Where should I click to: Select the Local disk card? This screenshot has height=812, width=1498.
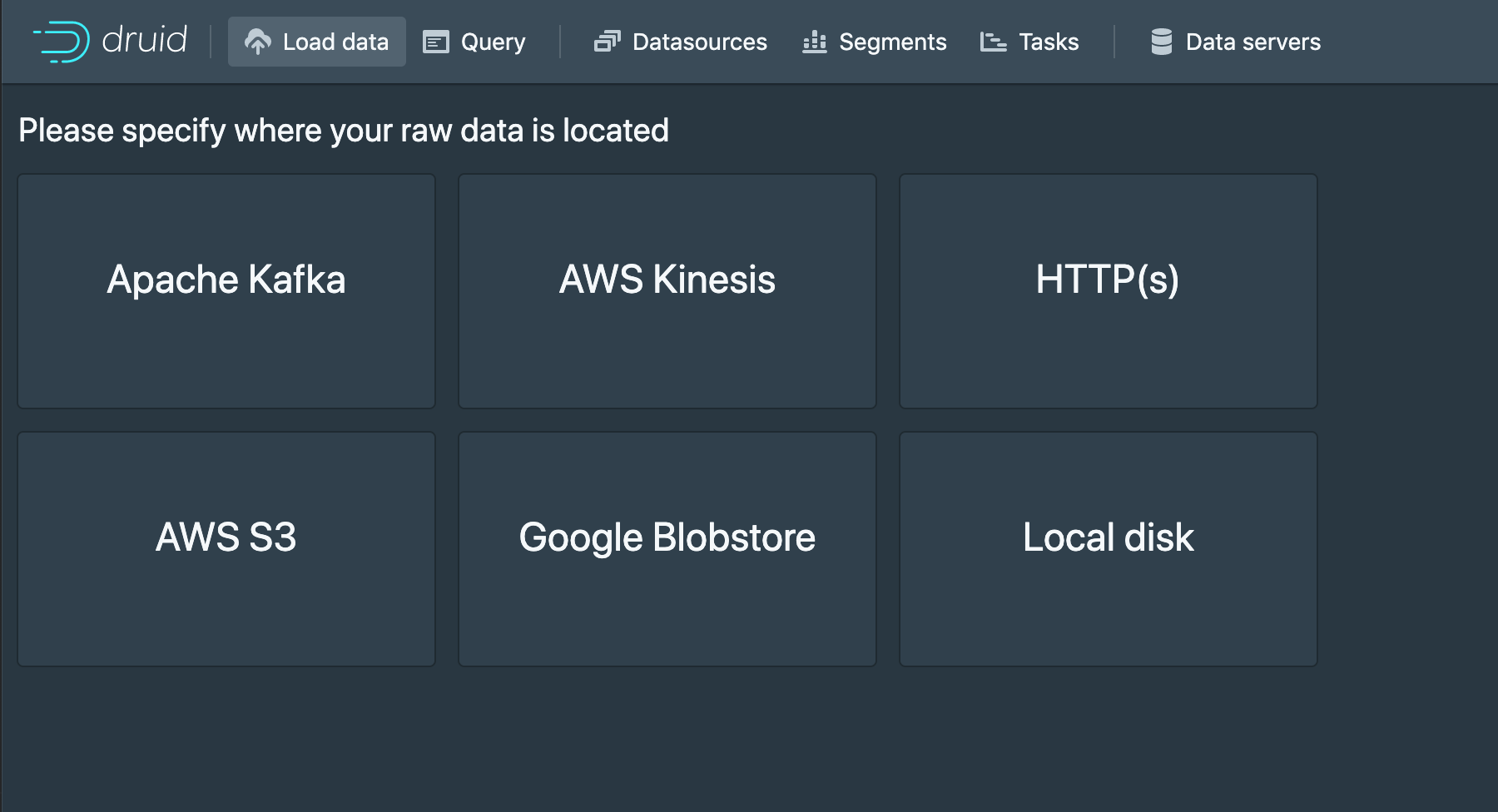pos(1109,549)
